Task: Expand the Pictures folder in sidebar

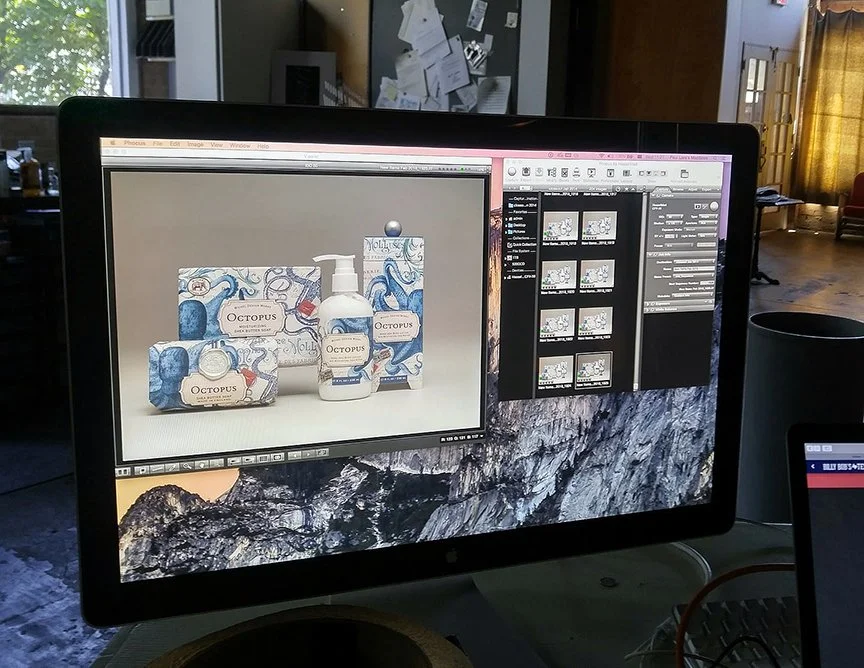Action: click(x=506, y=232)
